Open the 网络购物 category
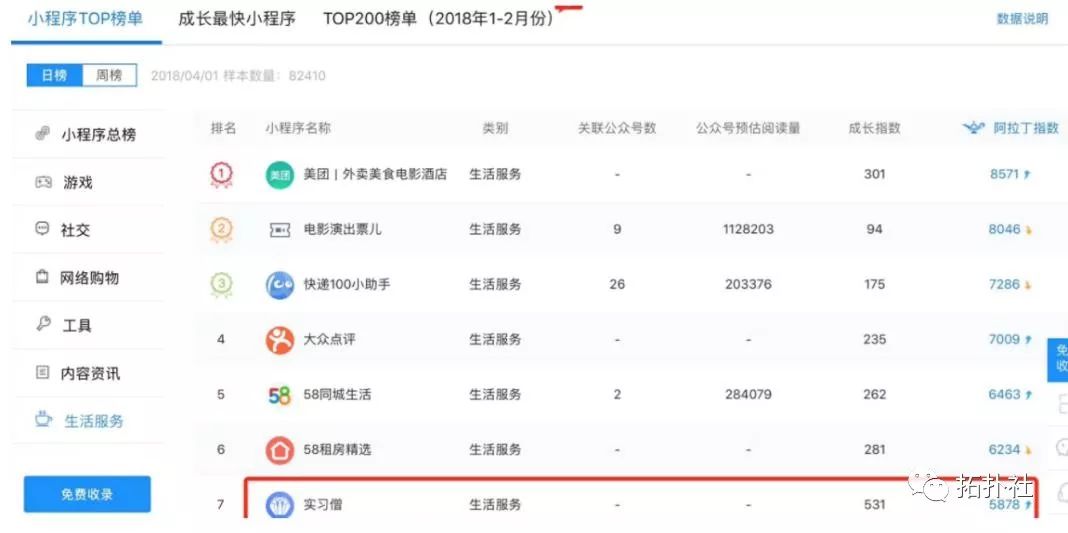 click(x=89, y=278)
